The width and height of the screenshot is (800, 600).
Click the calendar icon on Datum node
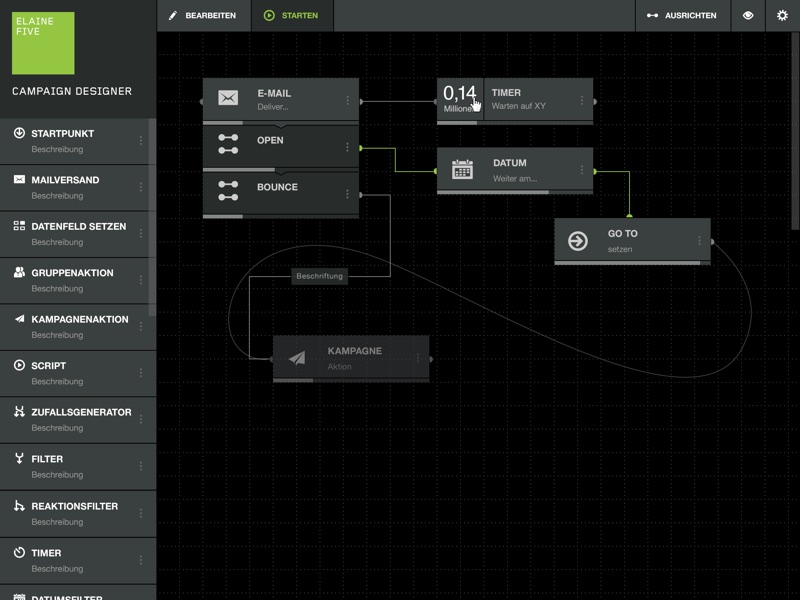click(x=462, y=169)
